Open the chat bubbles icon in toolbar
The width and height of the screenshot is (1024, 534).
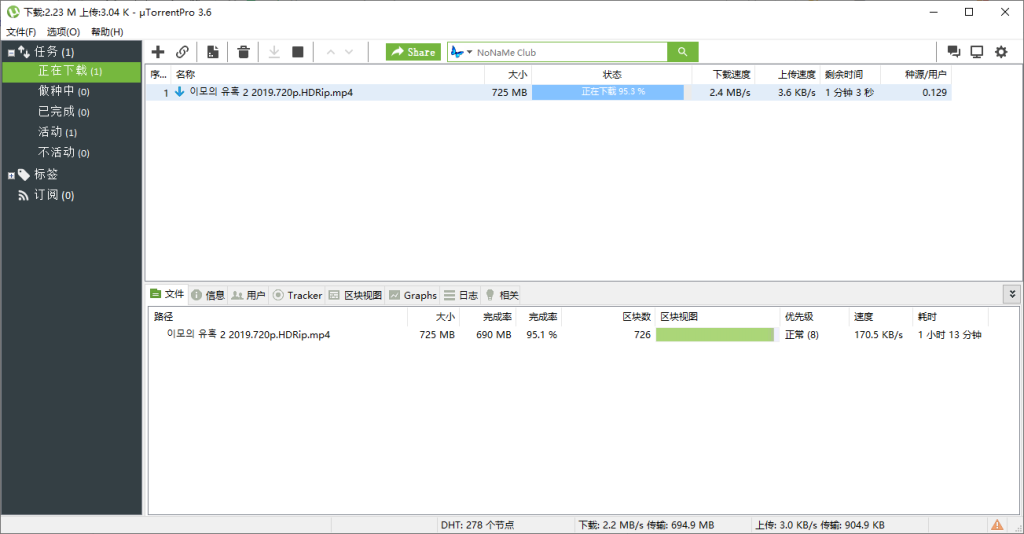click(x=954, y=52)
